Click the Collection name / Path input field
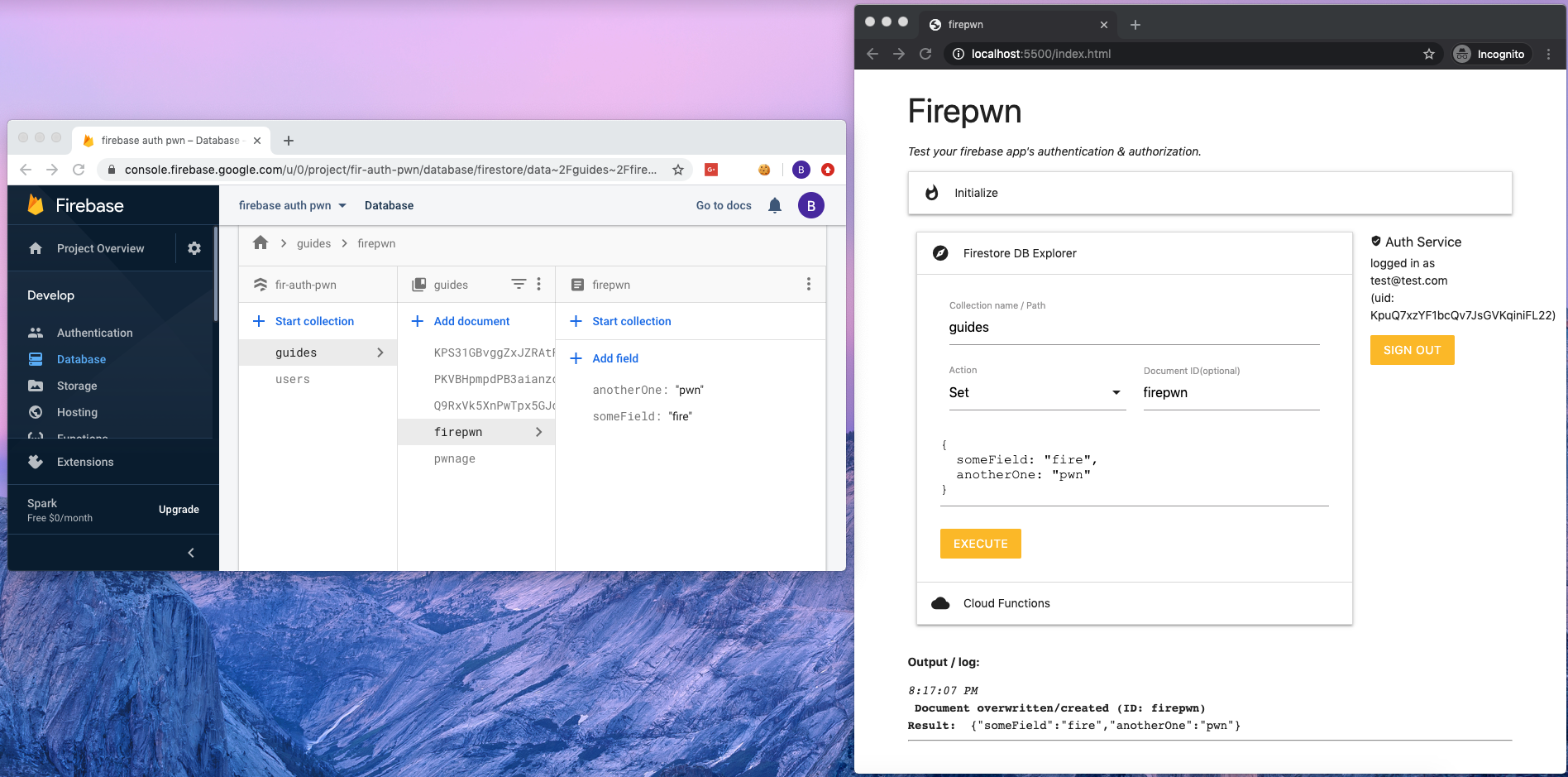1568x777 pixels. tap(1134, 328)
